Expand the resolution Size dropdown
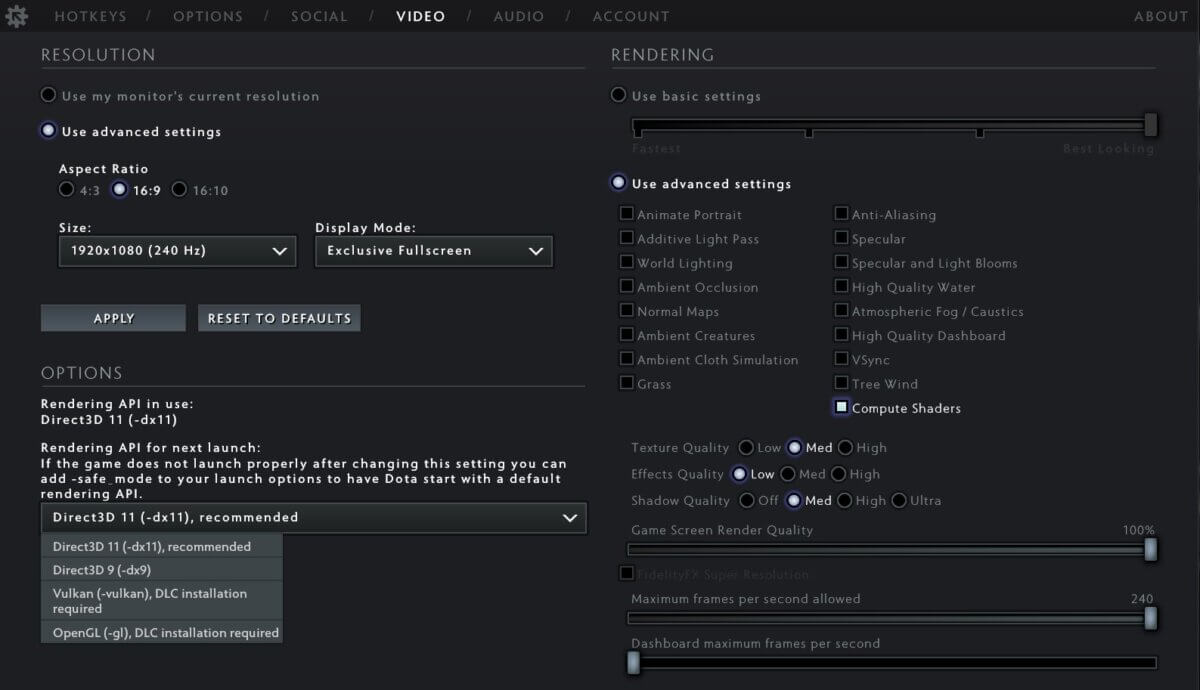This screenshot has height=690, width=1200. (x=177, y=251)
